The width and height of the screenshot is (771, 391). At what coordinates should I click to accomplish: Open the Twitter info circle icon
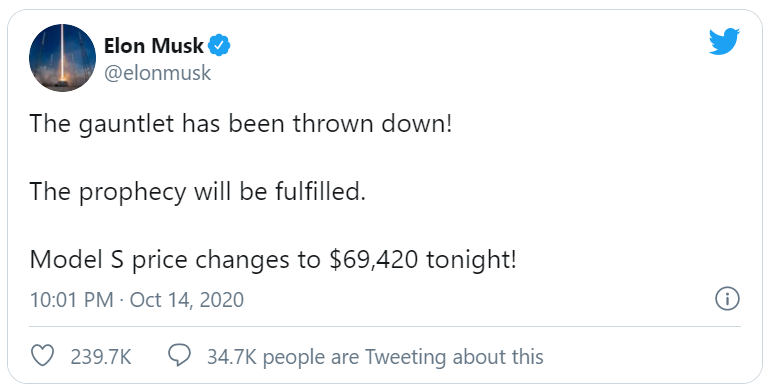click(x=727, y=300)
